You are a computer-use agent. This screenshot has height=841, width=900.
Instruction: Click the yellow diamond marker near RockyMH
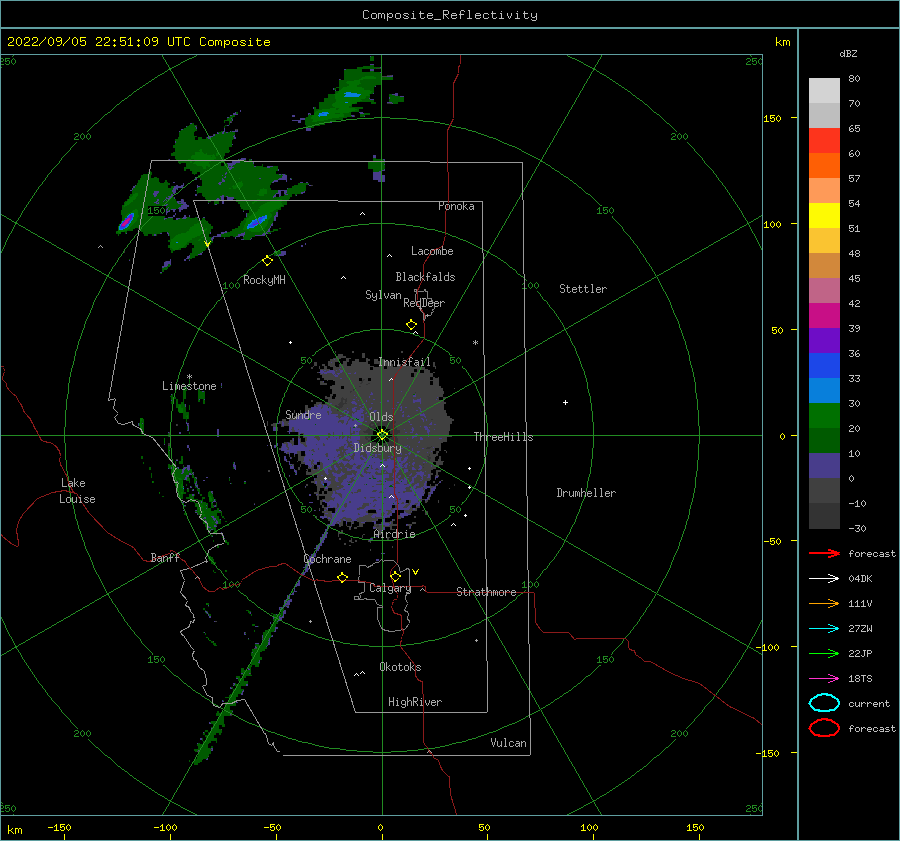click(267, 261)
